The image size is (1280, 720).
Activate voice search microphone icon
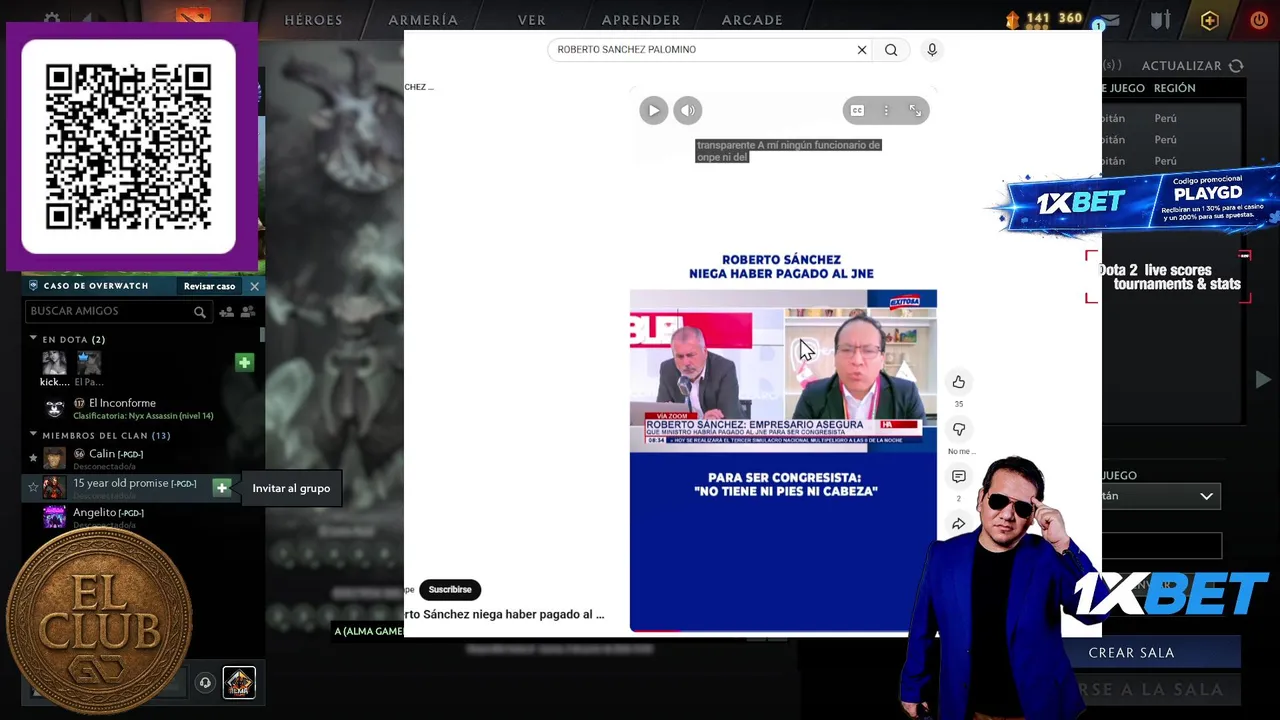(x=932, y=50)
